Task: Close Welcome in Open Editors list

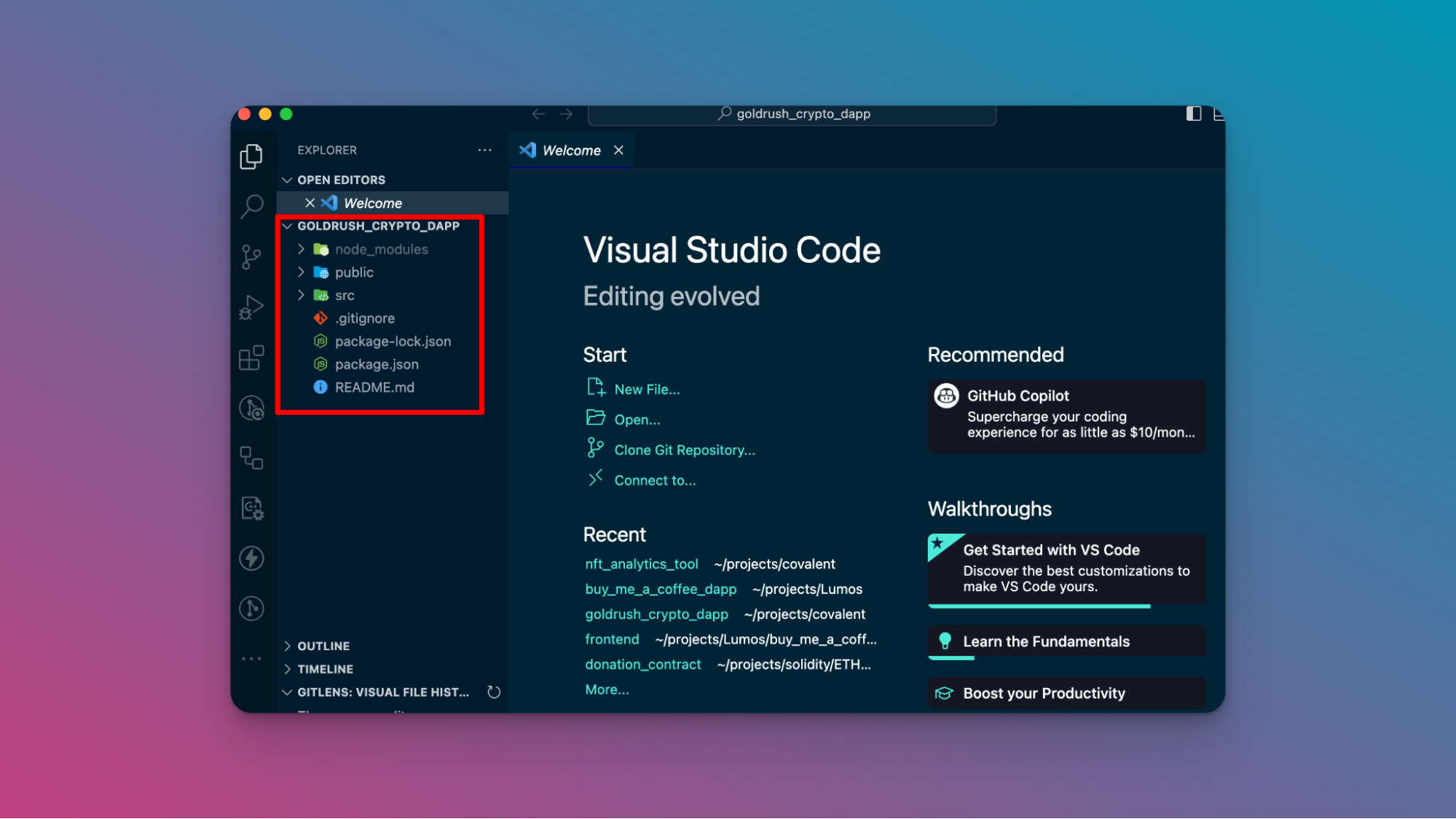Action: click(310, 203)
